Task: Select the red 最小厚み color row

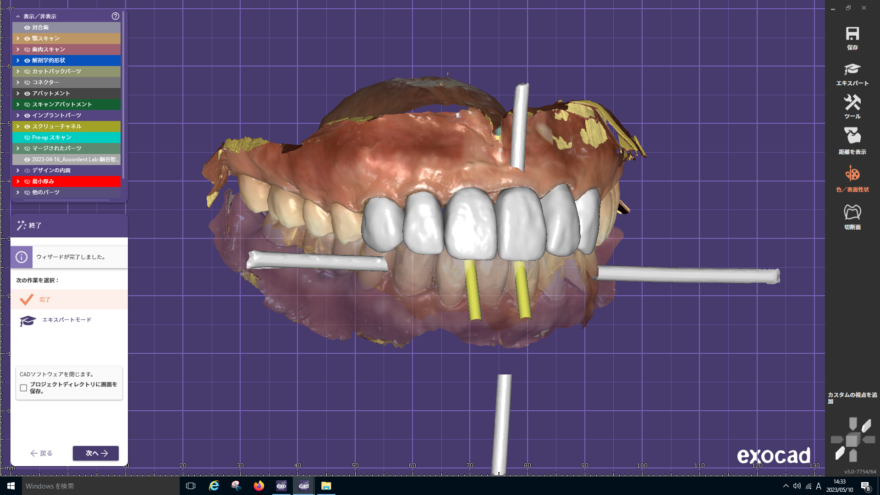Action: tap(68, 181)
